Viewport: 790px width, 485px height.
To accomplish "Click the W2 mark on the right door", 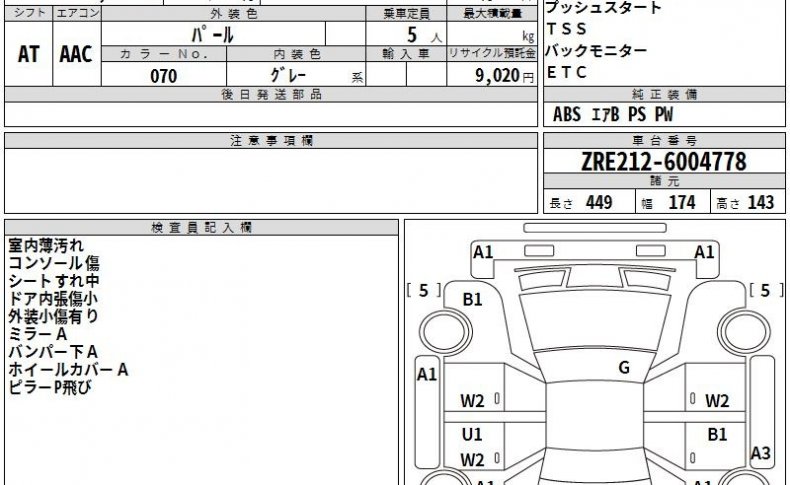I will [x=717, y=401].
